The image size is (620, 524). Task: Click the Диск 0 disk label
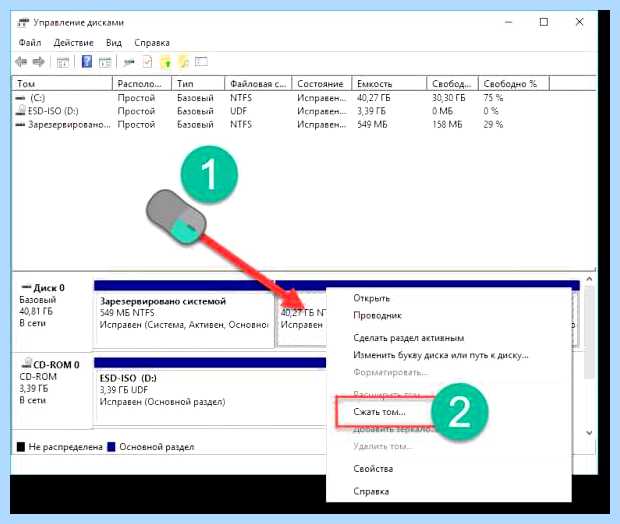click(x=49, y=288)
